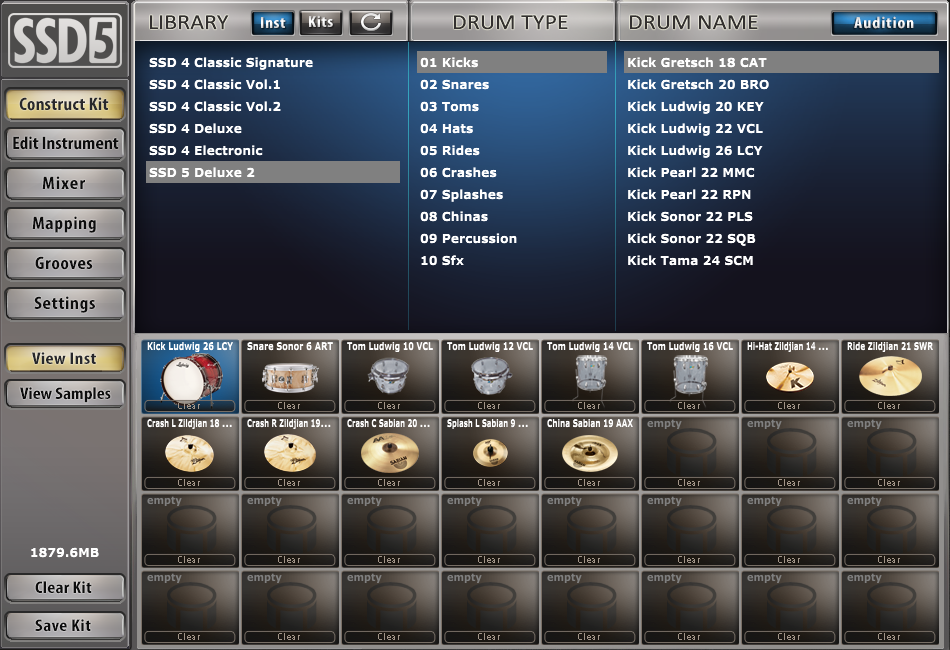The image size is (950, 650).
Task: Choose 03 Toms drum type
Action: click(512, 107)
